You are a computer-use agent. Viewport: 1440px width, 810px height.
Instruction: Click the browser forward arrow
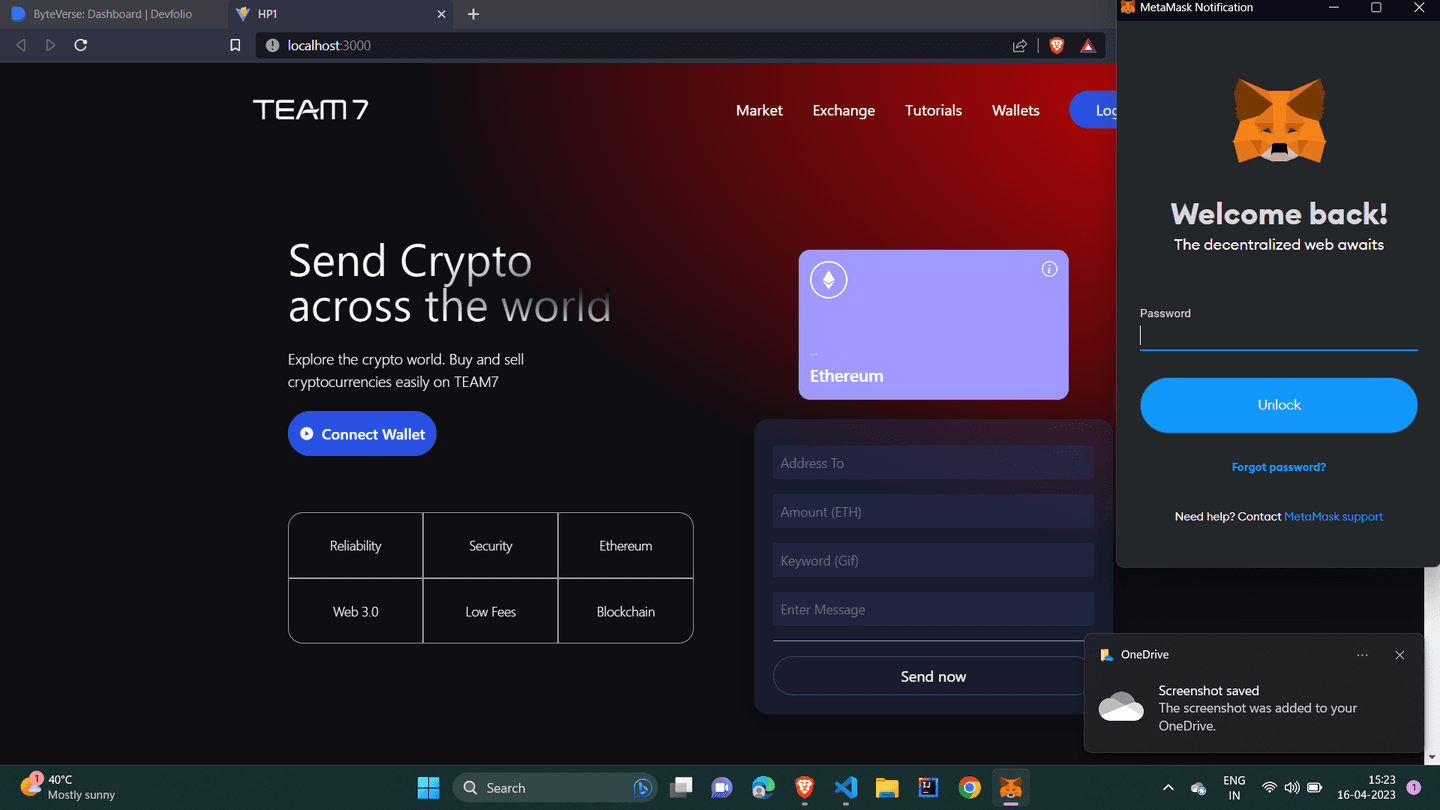(x=50, y=45)
